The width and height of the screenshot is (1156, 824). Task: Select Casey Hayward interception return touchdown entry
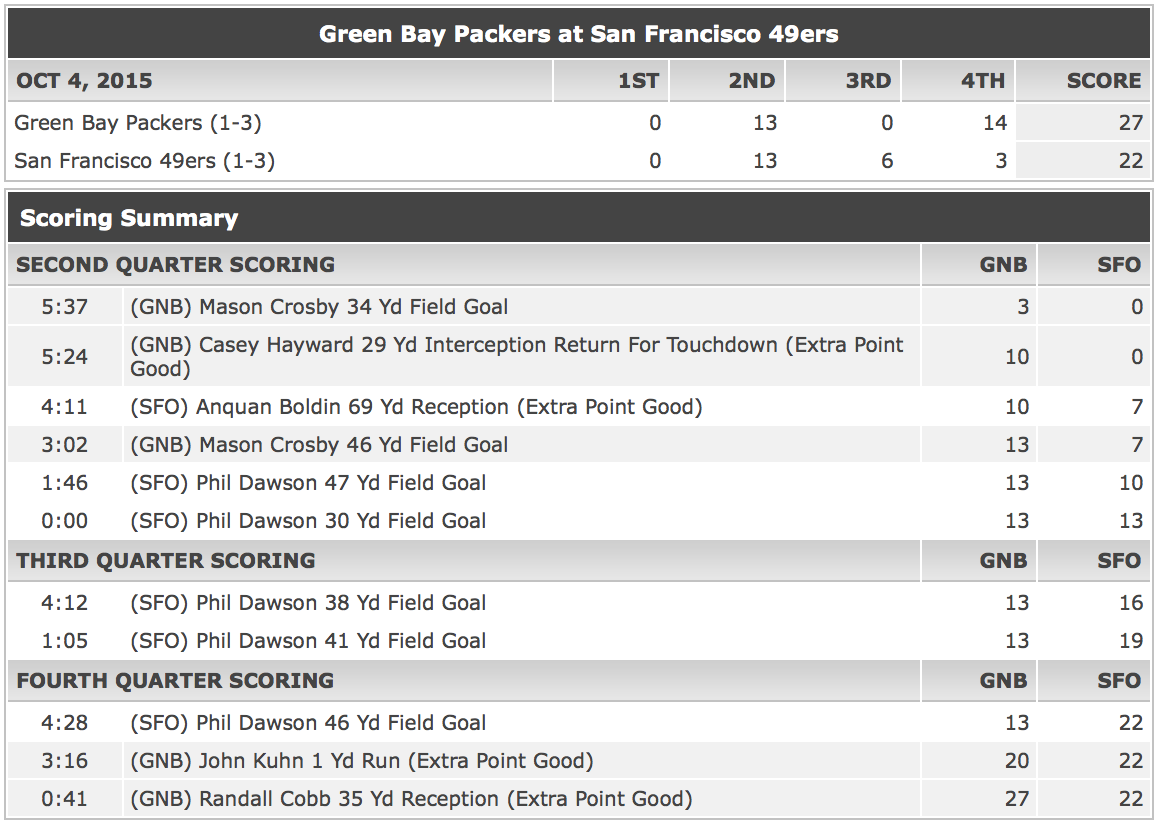pos(578,357)
